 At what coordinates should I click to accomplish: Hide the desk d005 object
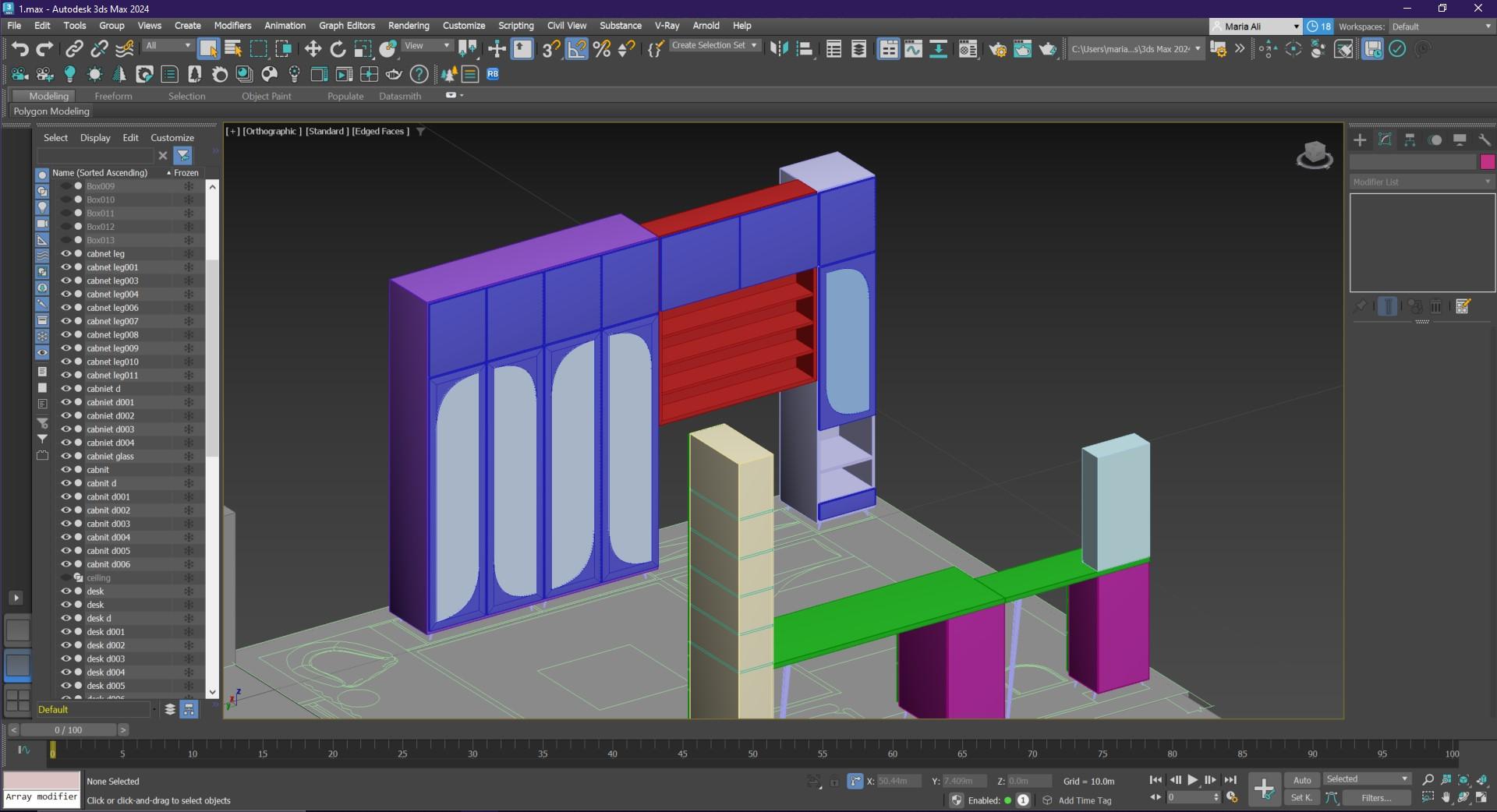[x=66, y=686]
